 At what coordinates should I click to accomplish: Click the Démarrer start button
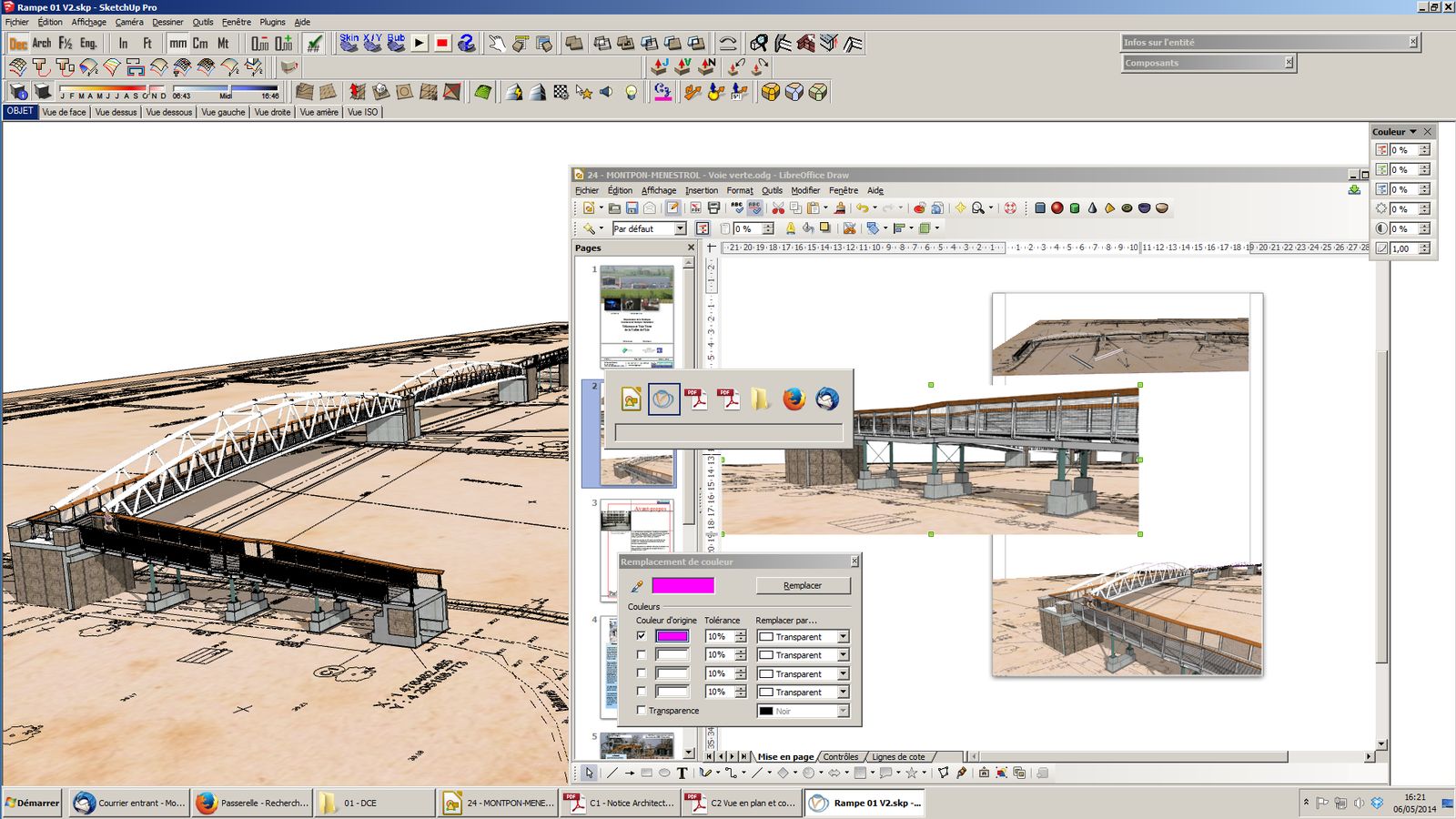(x=33, y=803)
